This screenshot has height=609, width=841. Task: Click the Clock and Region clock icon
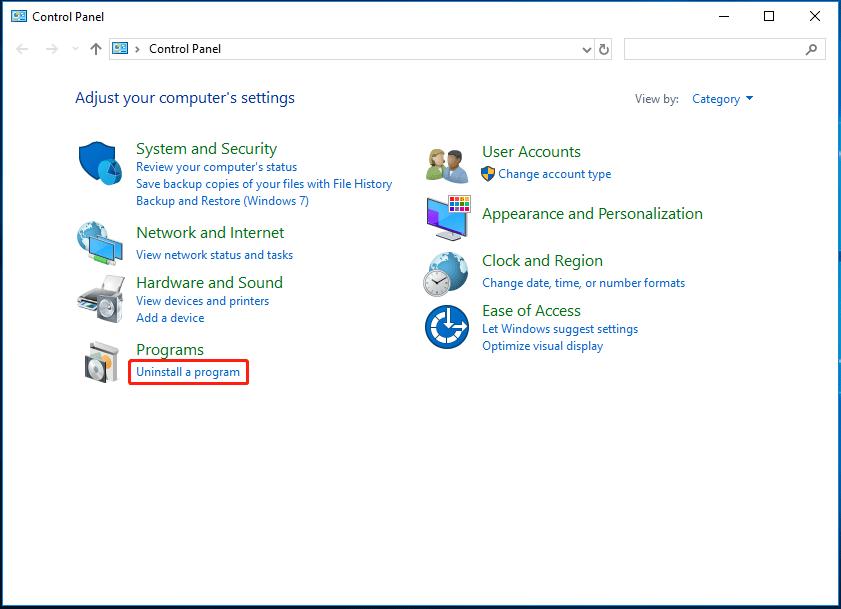(x=446, y=272)
